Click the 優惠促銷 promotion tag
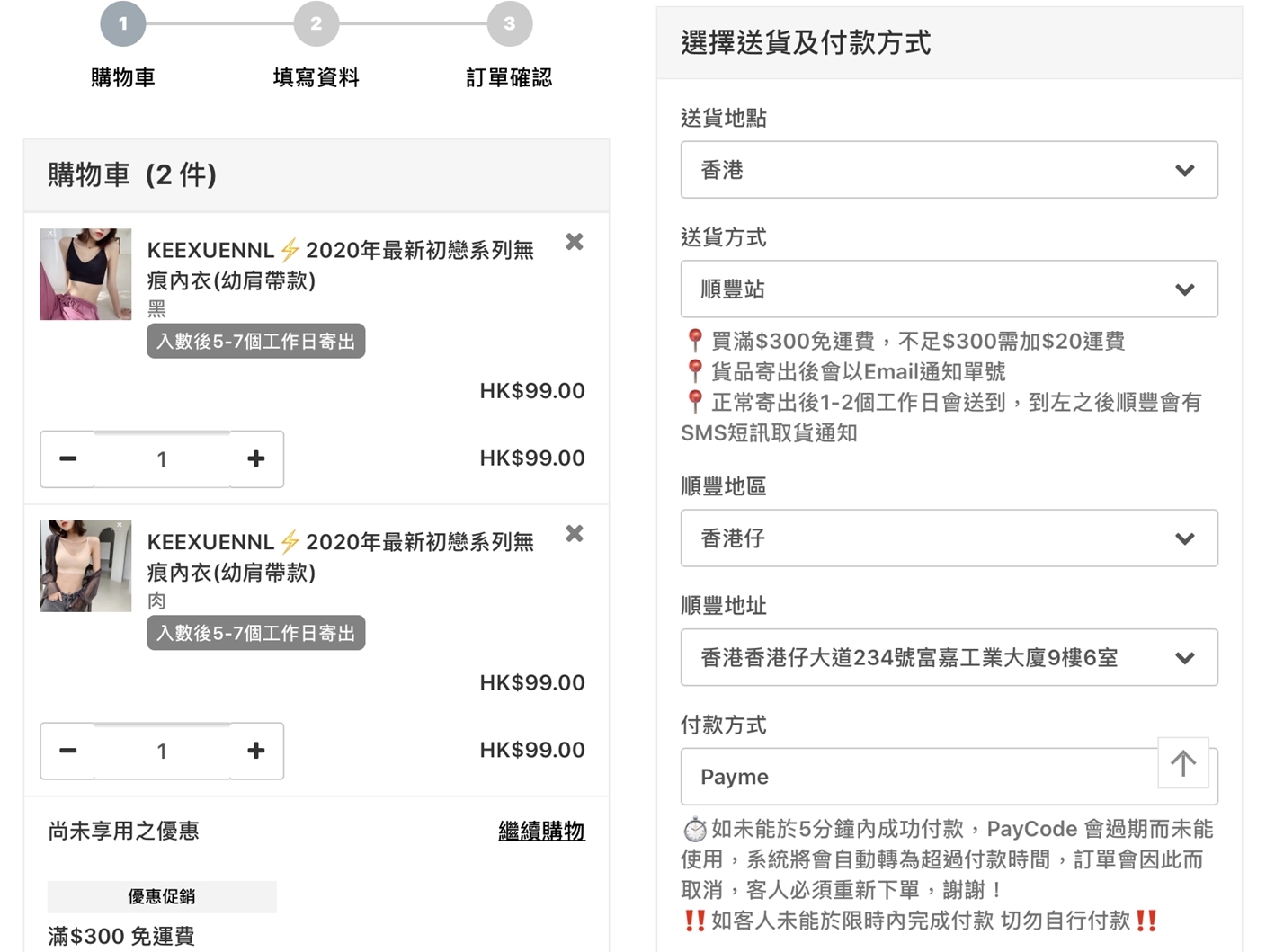The height and width of the screenshot is (952, 1266). click(162, 896)
